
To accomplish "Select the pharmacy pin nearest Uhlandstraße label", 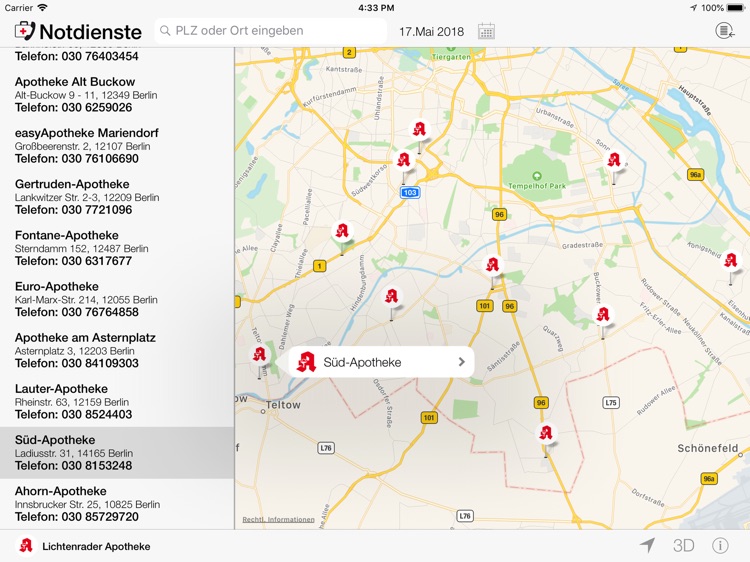I will point(419,129).
